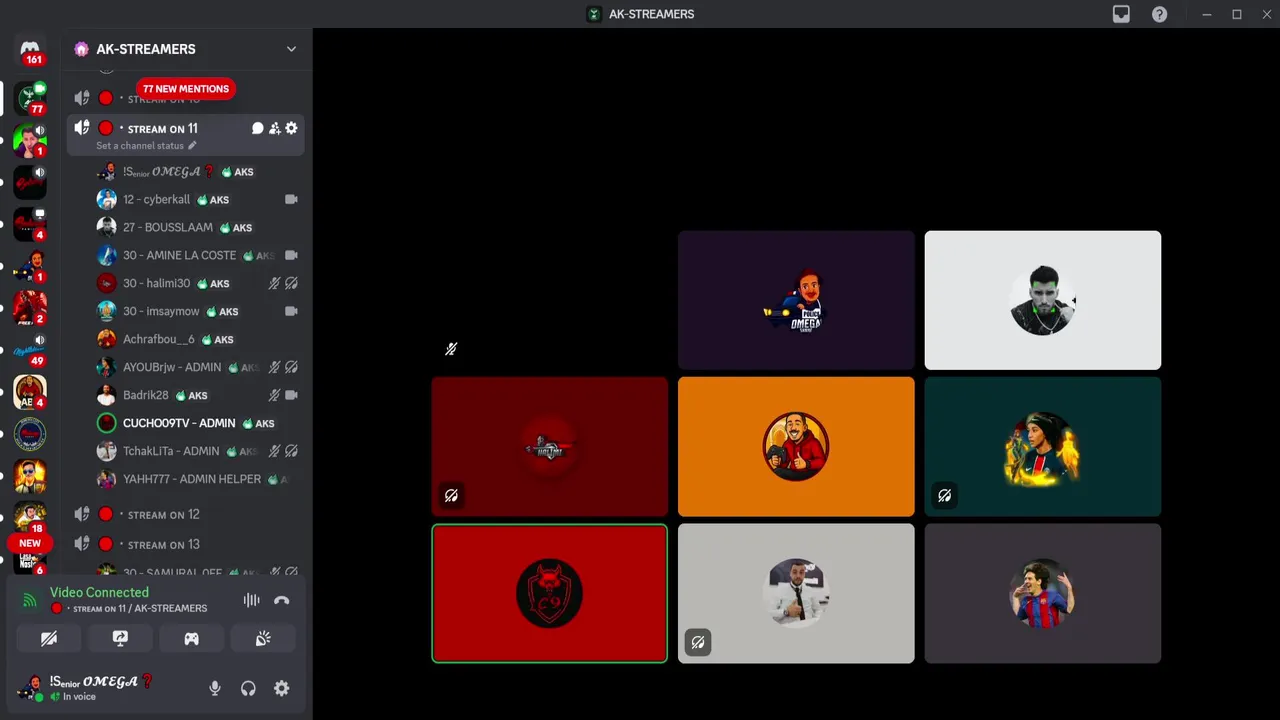Open the server icon with 77 badge

click(x=30, y=98)
